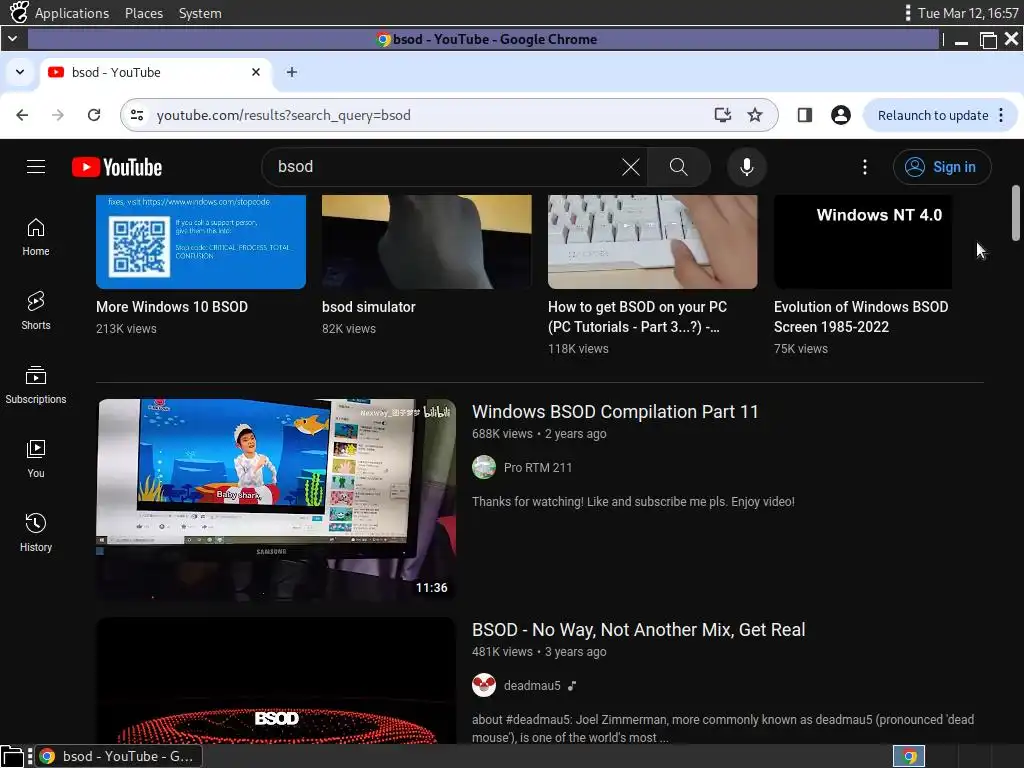Click the about #deadmau5 description text
Viewport: 1024px width, 768px height.
(723, 728)
